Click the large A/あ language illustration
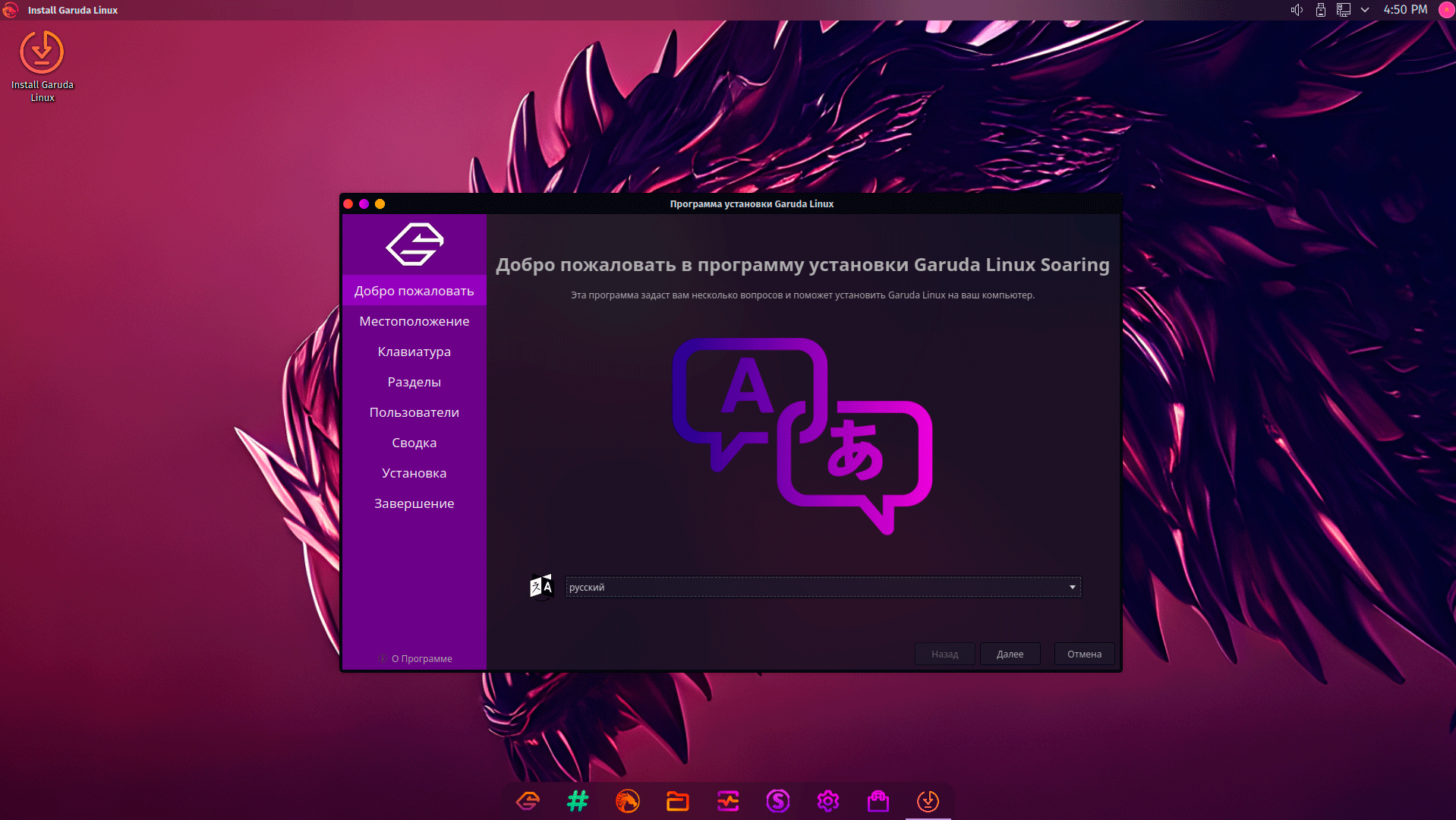 (802, 437)
